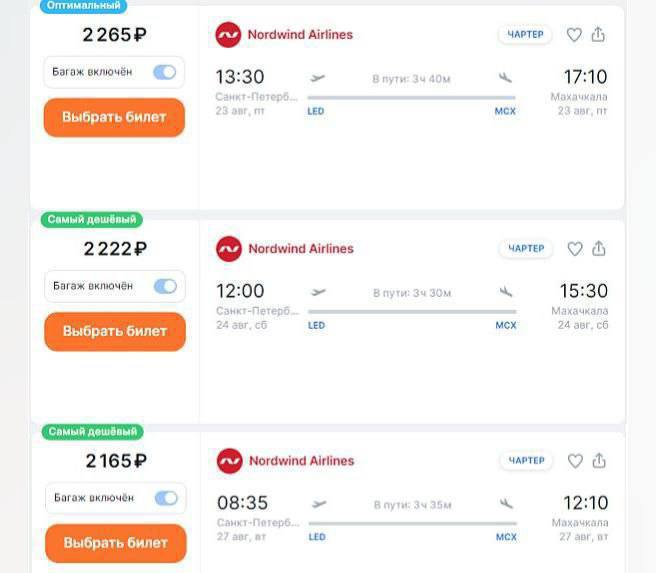Choose the 2222₽ ticket button
656x573 pixels.
115,331
